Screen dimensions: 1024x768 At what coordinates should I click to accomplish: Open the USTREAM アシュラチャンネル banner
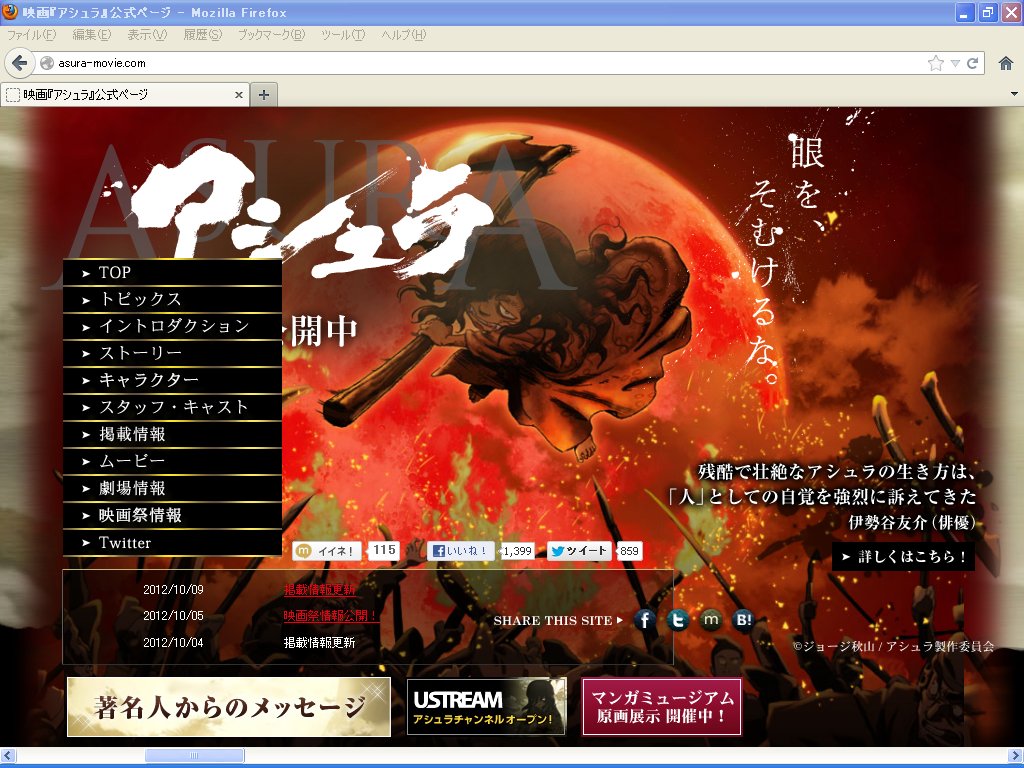coord(486,706)
